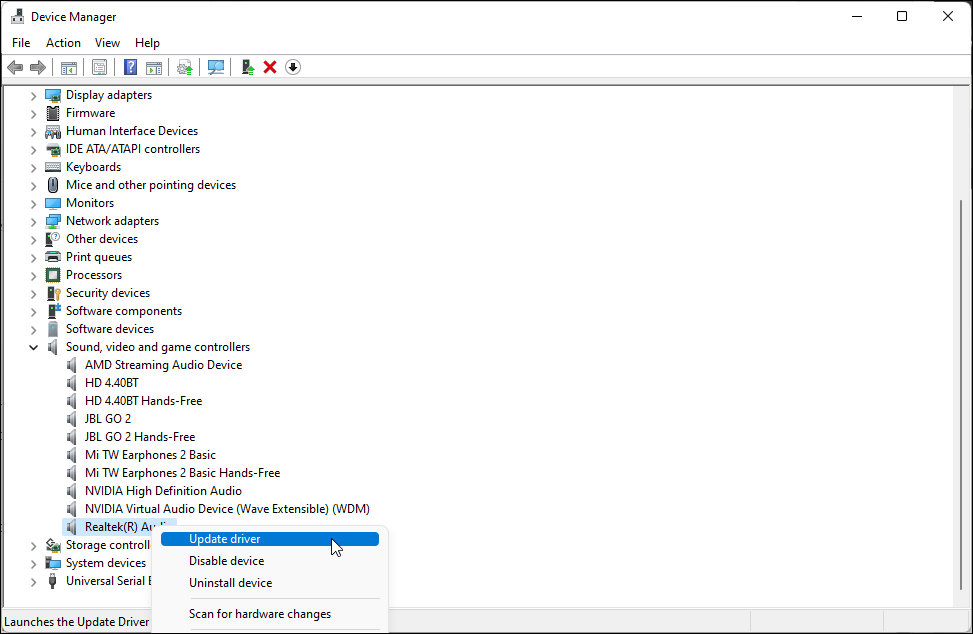973x634 pixels.
Task: Open the File menu
Action: (x=21, y=43)
